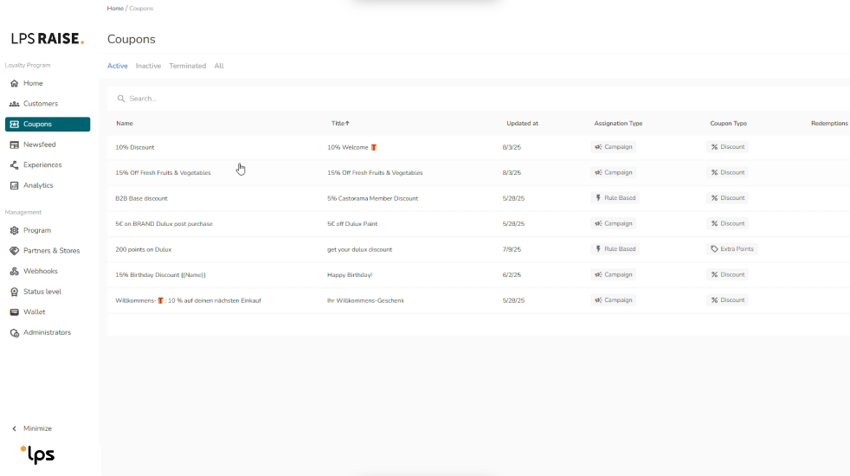Sort by Coupon Type column header

728,123
